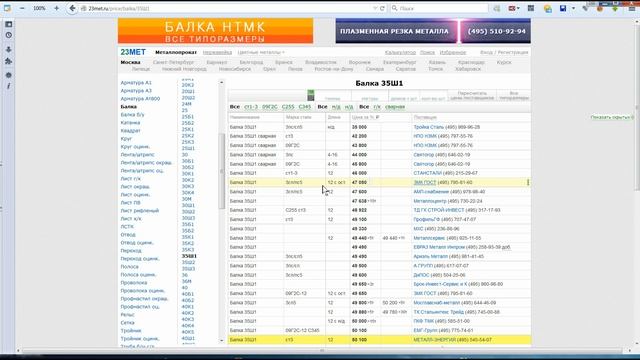
Task: Click the search magnifier icon in search box
Action: tap(395, 8)
